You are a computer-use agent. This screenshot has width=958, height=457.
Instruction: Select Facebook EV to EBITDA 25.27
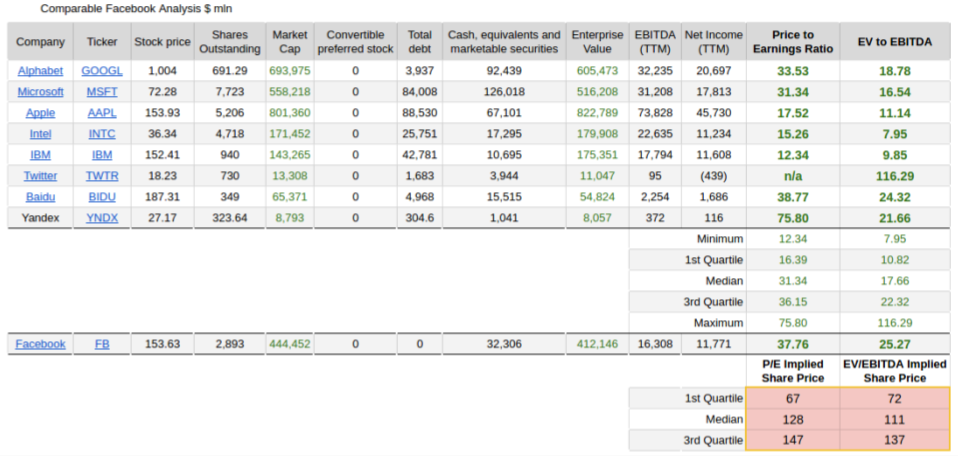point(895,344)
